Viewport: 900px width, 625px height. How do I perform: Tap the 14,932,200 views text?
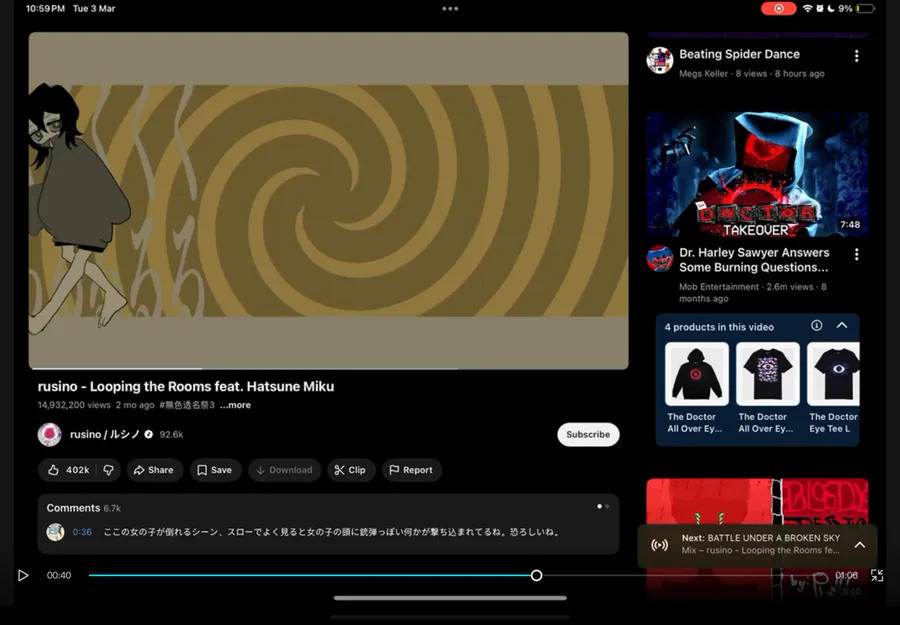pos(74,405)
